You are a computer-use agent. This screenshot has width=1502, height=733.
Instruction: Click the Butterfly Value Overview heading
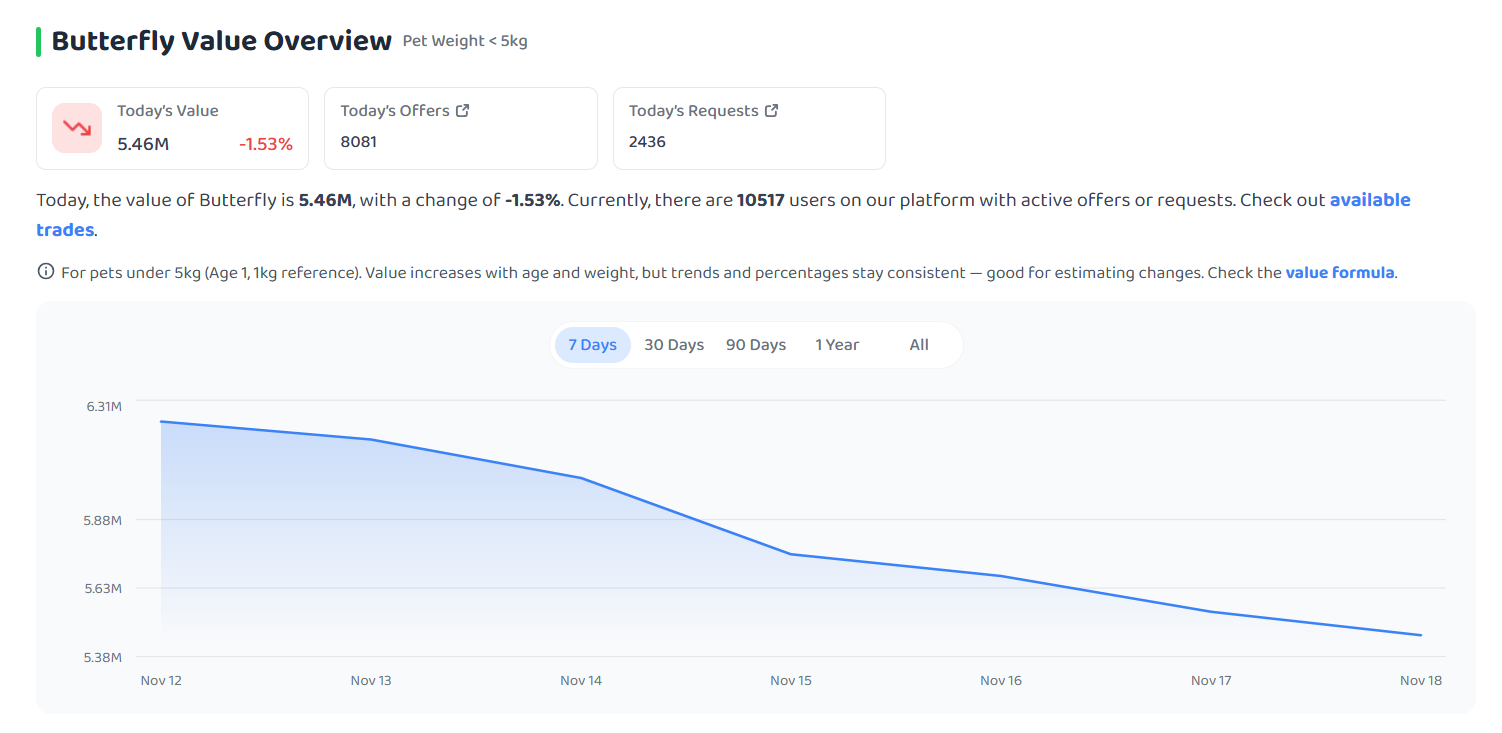point(221,41)
